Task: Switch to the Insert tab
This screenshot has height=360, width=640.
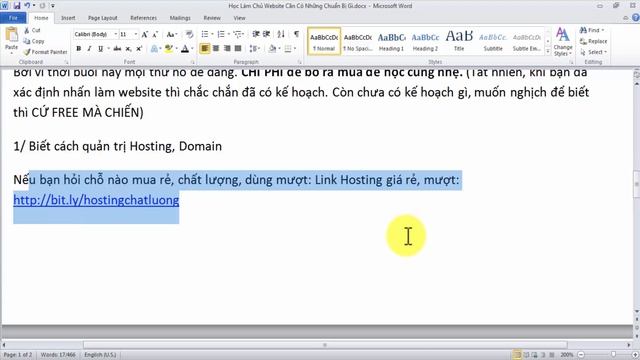Action: click(x=68, y=18)
